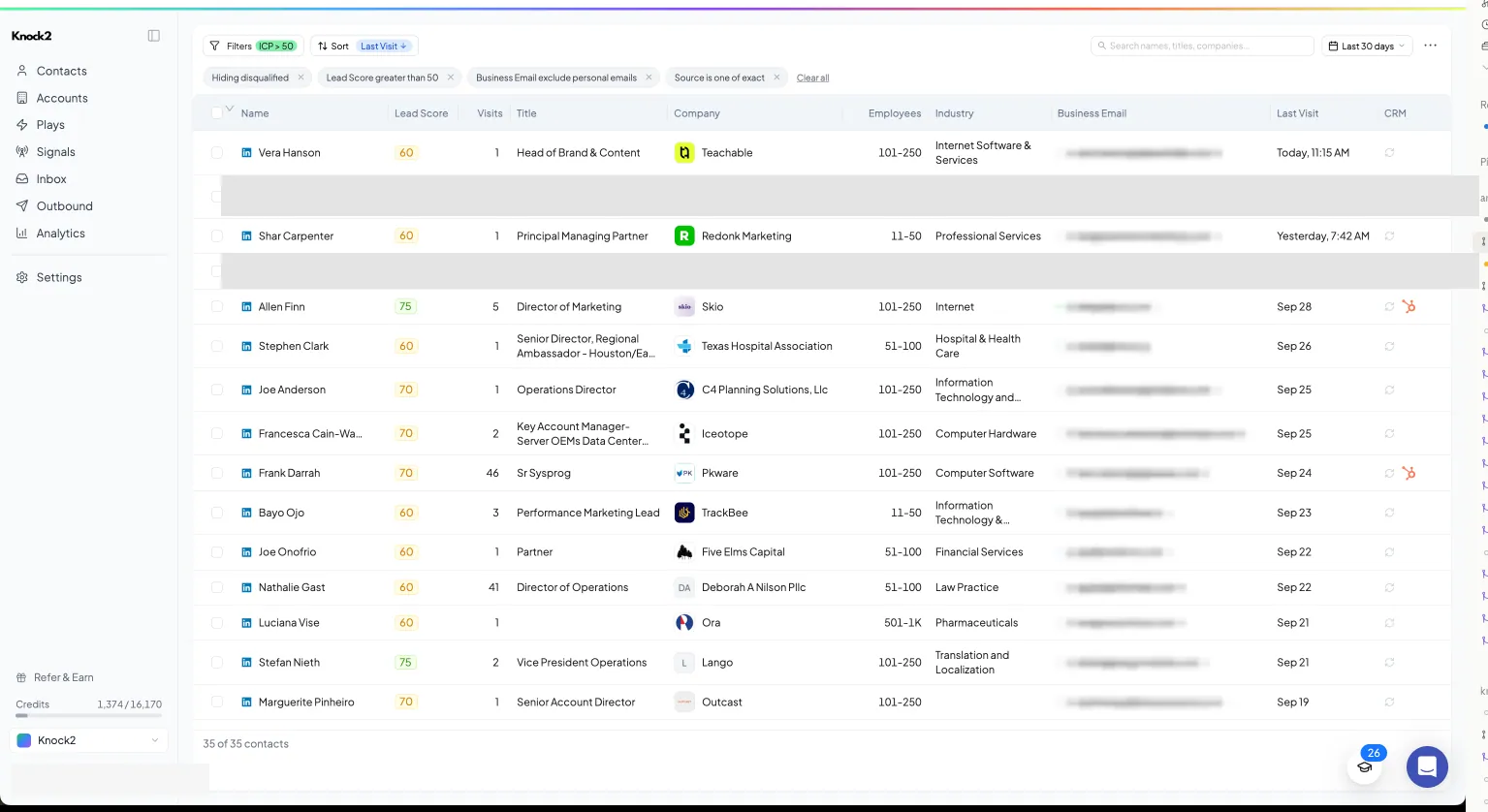
Task: Click the HubSpot icon for Frank Darrah
Action: pos(1409,473)
